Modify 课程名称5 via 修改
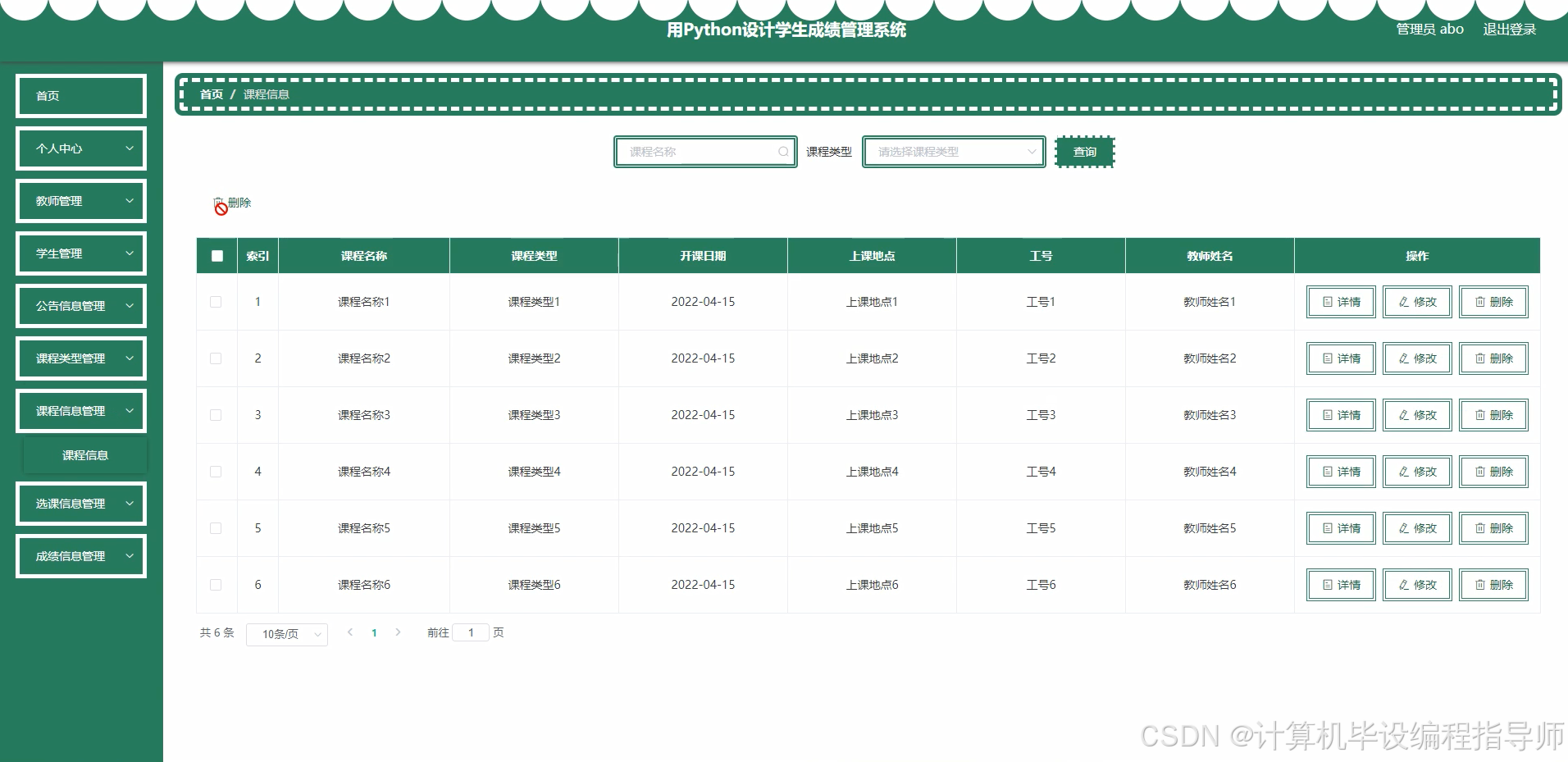This screenshot has height=762, width=1568. (x=1417, y=528)
